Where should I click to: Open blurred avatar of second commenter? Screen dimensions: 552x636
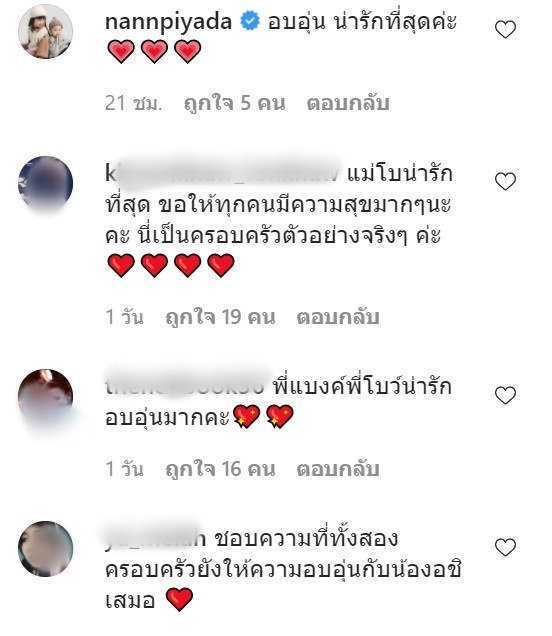[x=45, y=183]
